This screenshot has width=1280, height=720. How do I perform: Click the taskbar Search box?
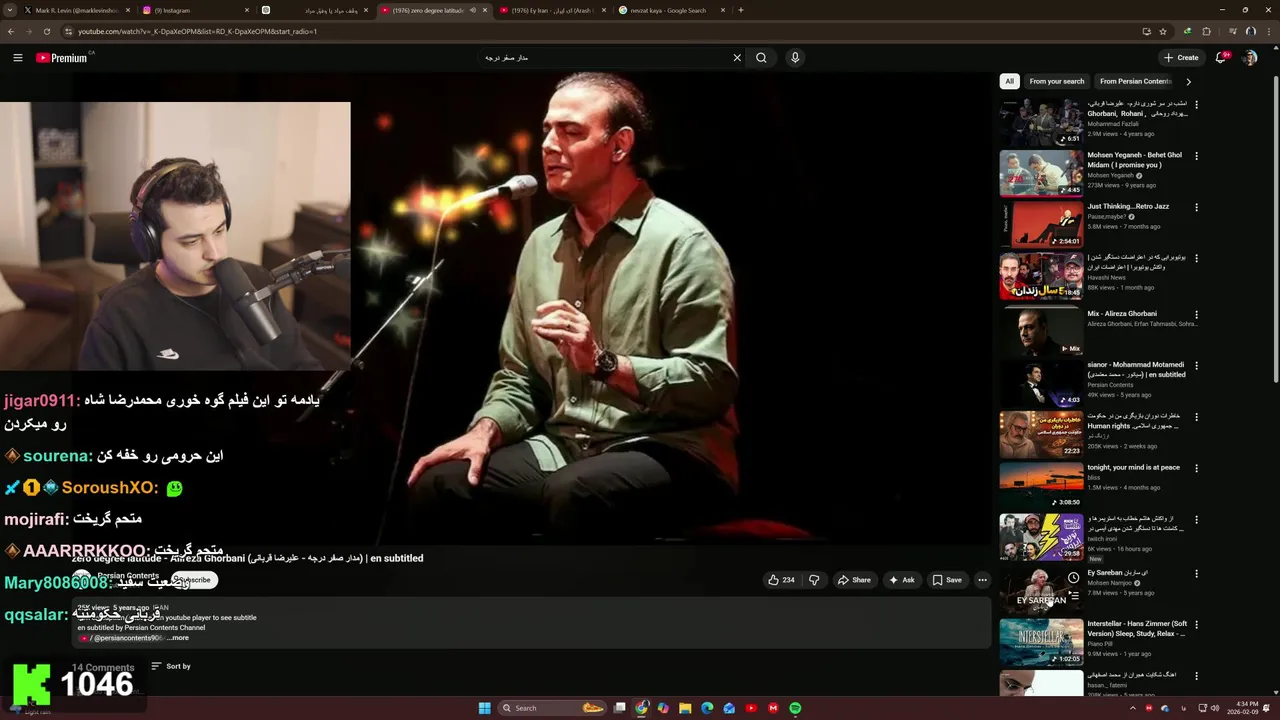point(553,708)
